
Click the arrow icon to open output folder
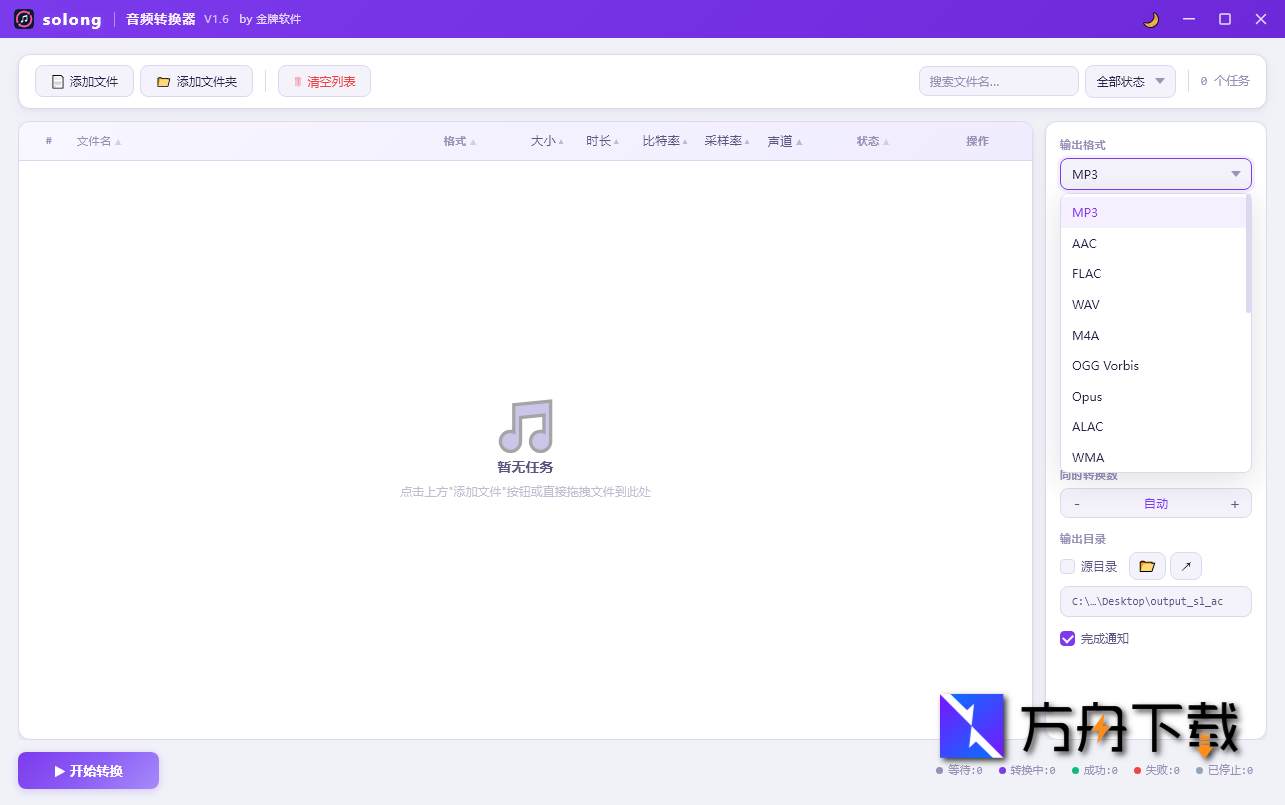point(1186,565)
